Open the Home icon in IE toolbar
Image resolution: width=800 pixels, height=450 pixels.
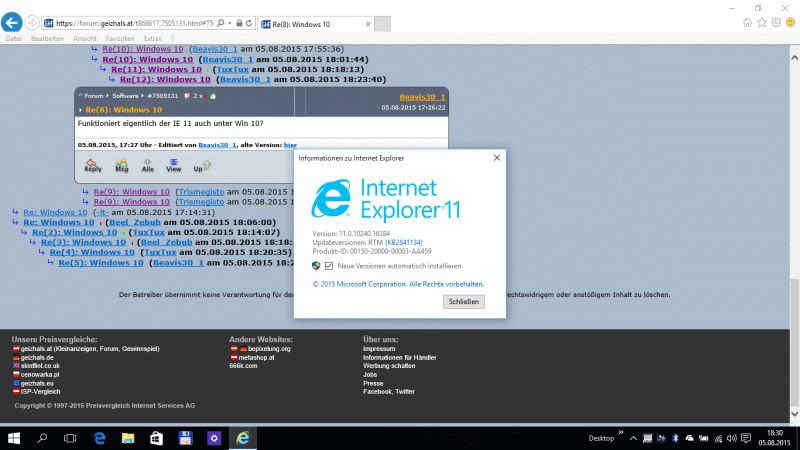pos(747,22)
